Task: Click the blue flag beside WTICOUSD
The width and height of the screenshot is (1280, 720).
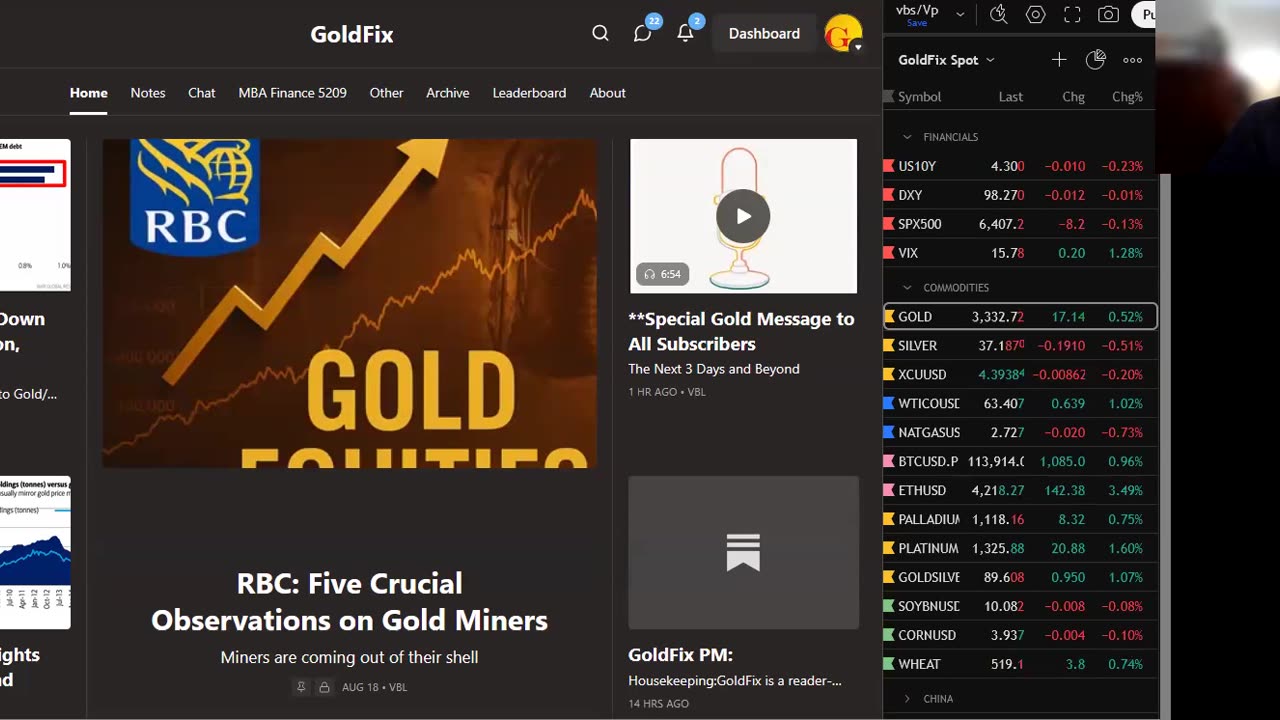Action: 888,403
